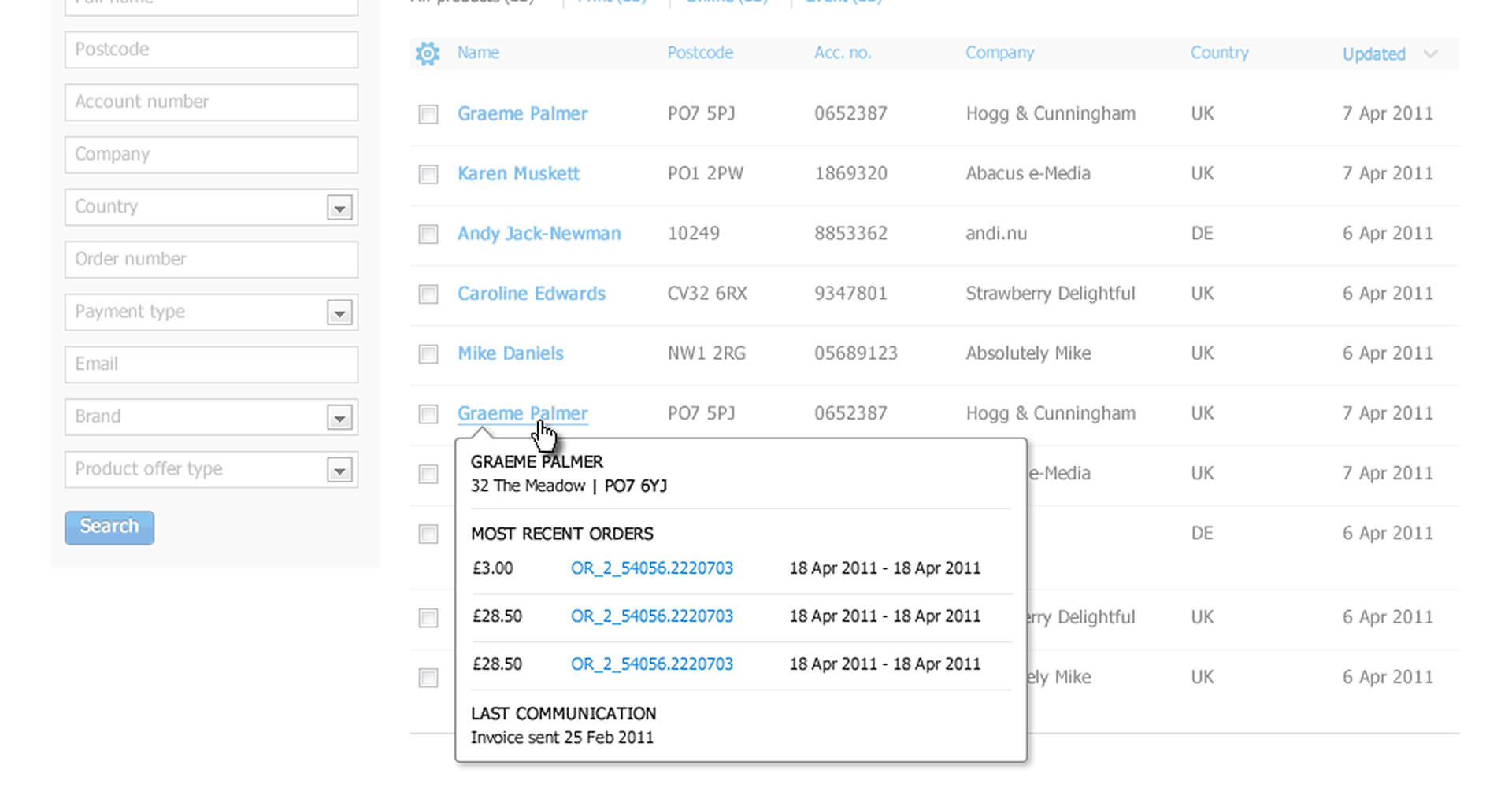Open Caroline Edwards customer link
1512x806 pixels.
(x=531, y=294)
